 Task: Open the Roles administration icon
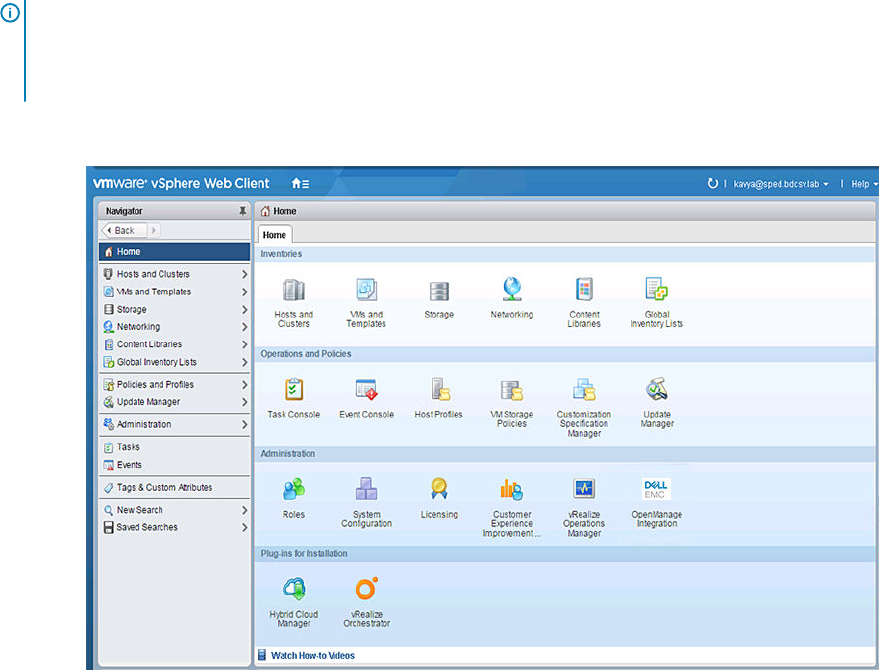click(294, 489)
